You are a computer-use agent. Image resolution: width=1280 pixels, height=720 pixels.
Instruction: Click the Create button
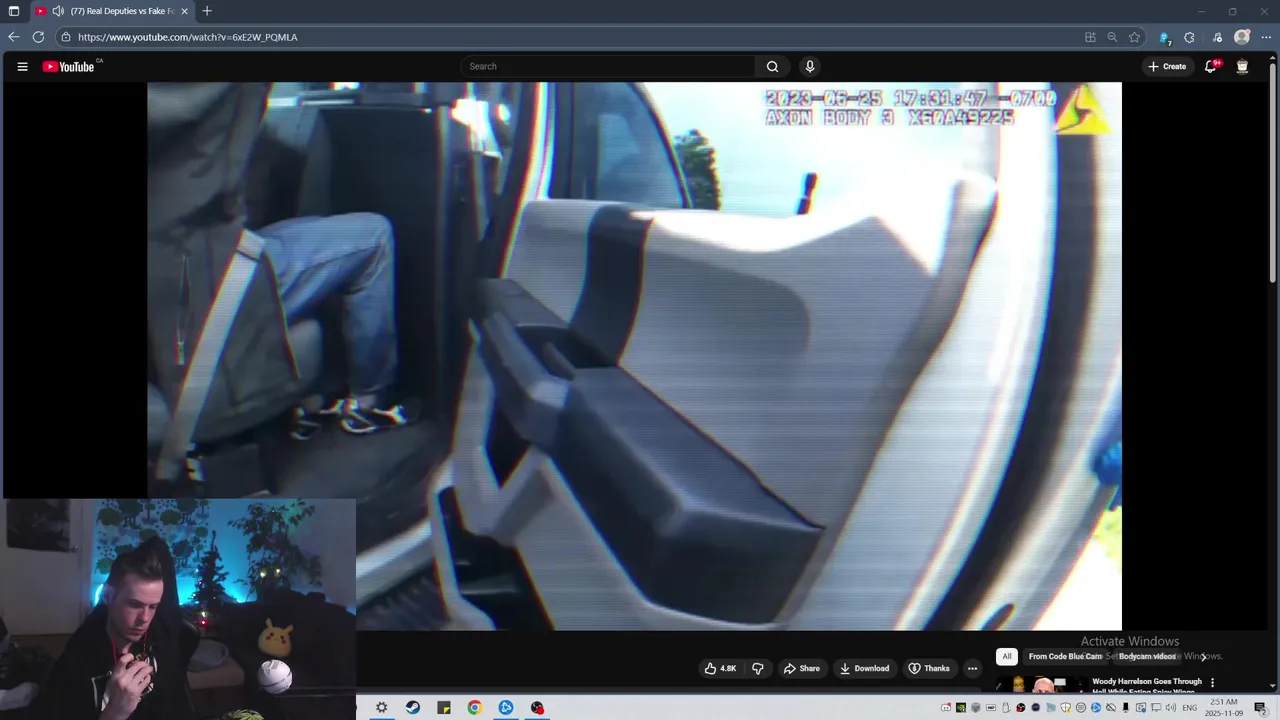pyautogui.click(x=1167, y=67)
